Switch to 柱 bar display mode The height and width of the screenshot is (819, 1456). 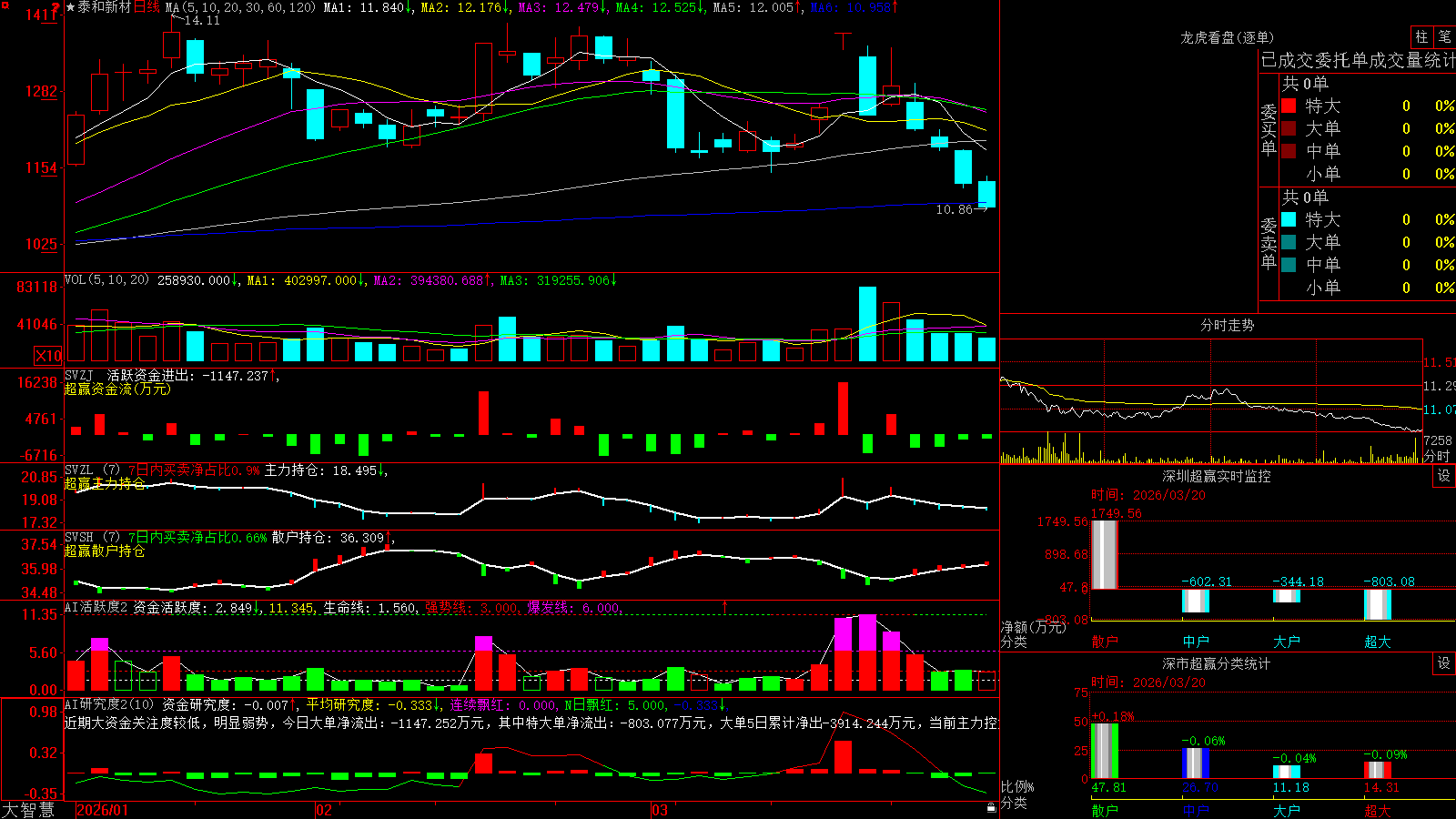point(1421,36)
